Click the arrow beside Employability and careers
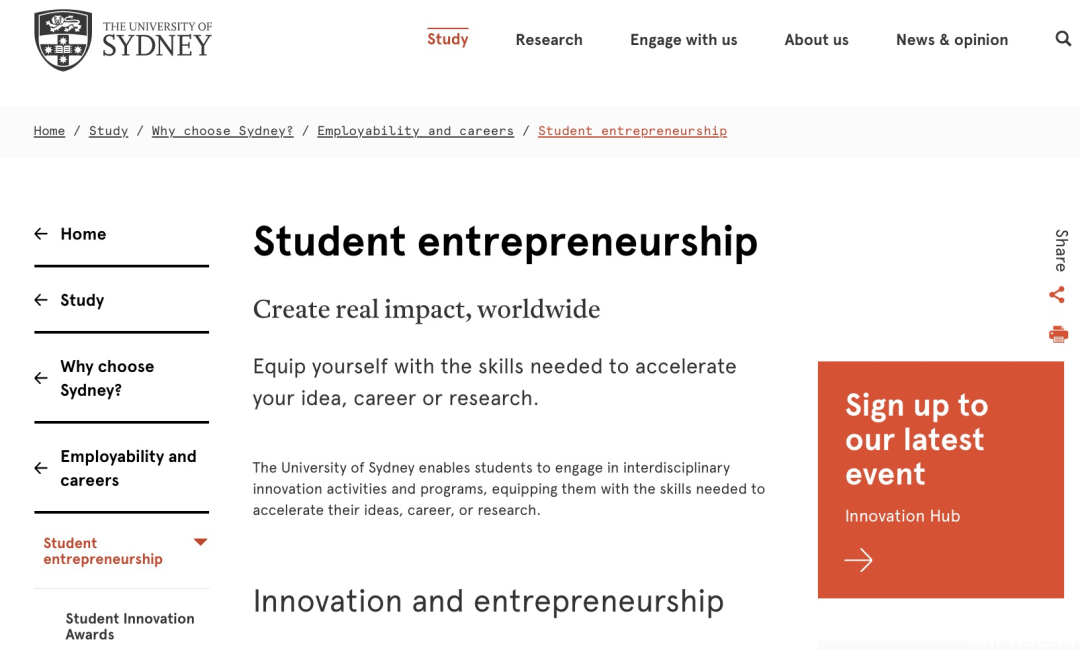This screenshot has height=650, width=1080. (x=41, y=468)
